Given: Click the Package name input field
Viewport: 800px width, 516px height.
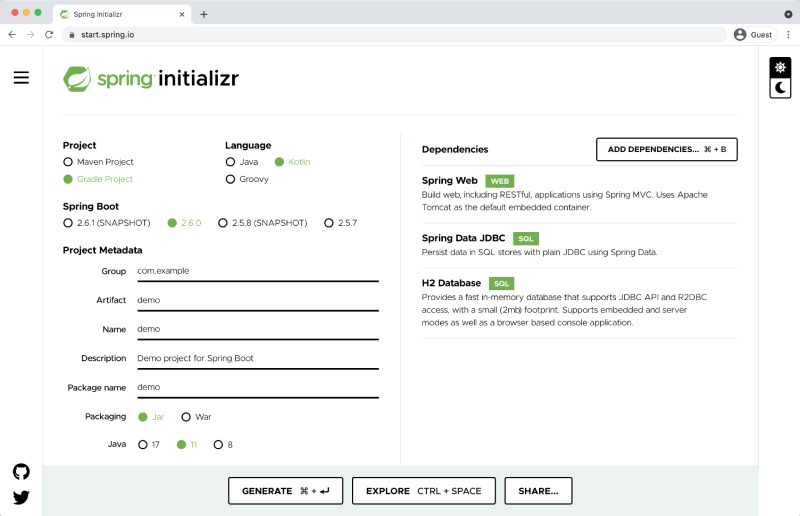Looking at the screenshot, I should tap(258, 387).
